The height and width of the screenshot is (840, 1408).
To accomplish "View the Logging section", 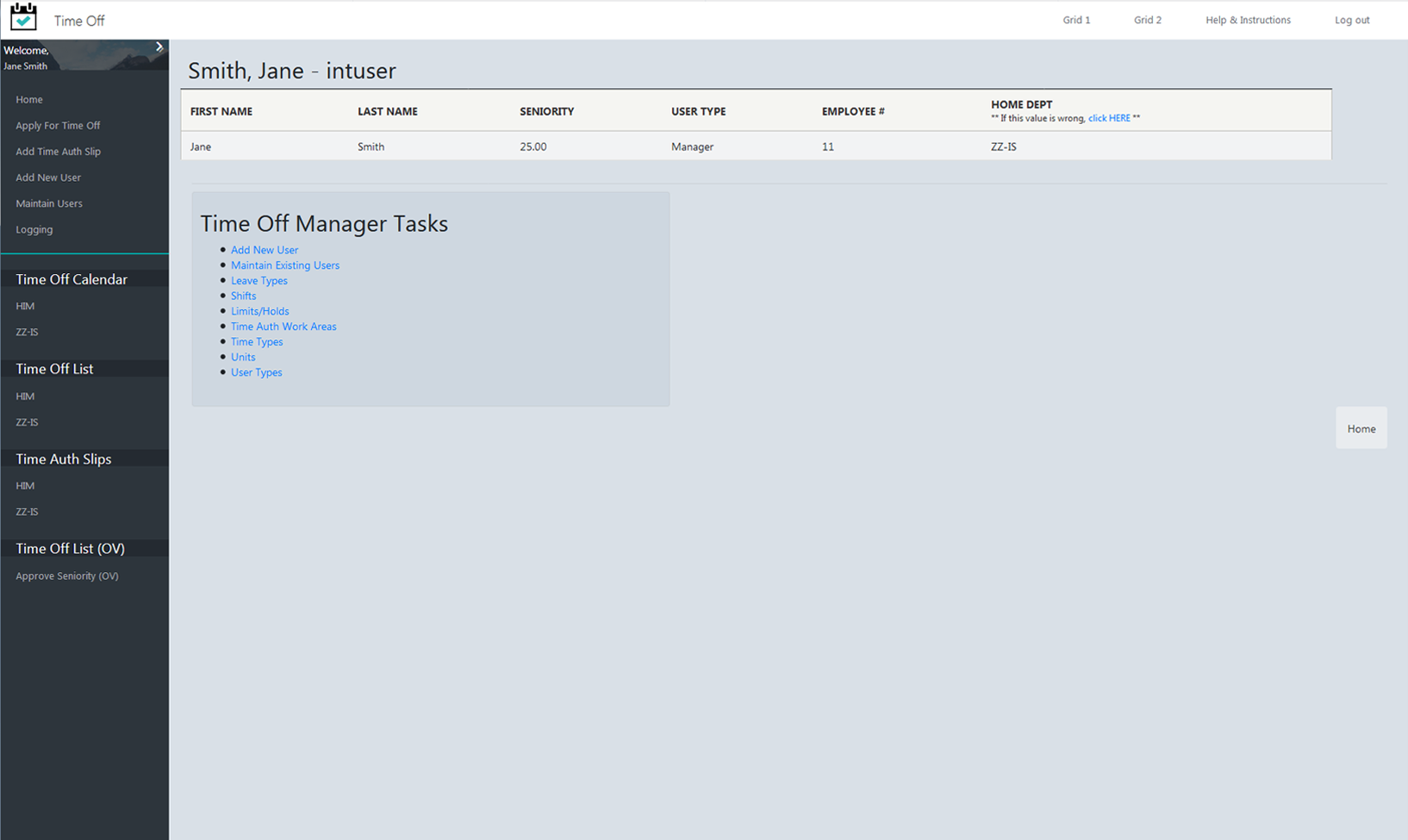I will [34, 229].
